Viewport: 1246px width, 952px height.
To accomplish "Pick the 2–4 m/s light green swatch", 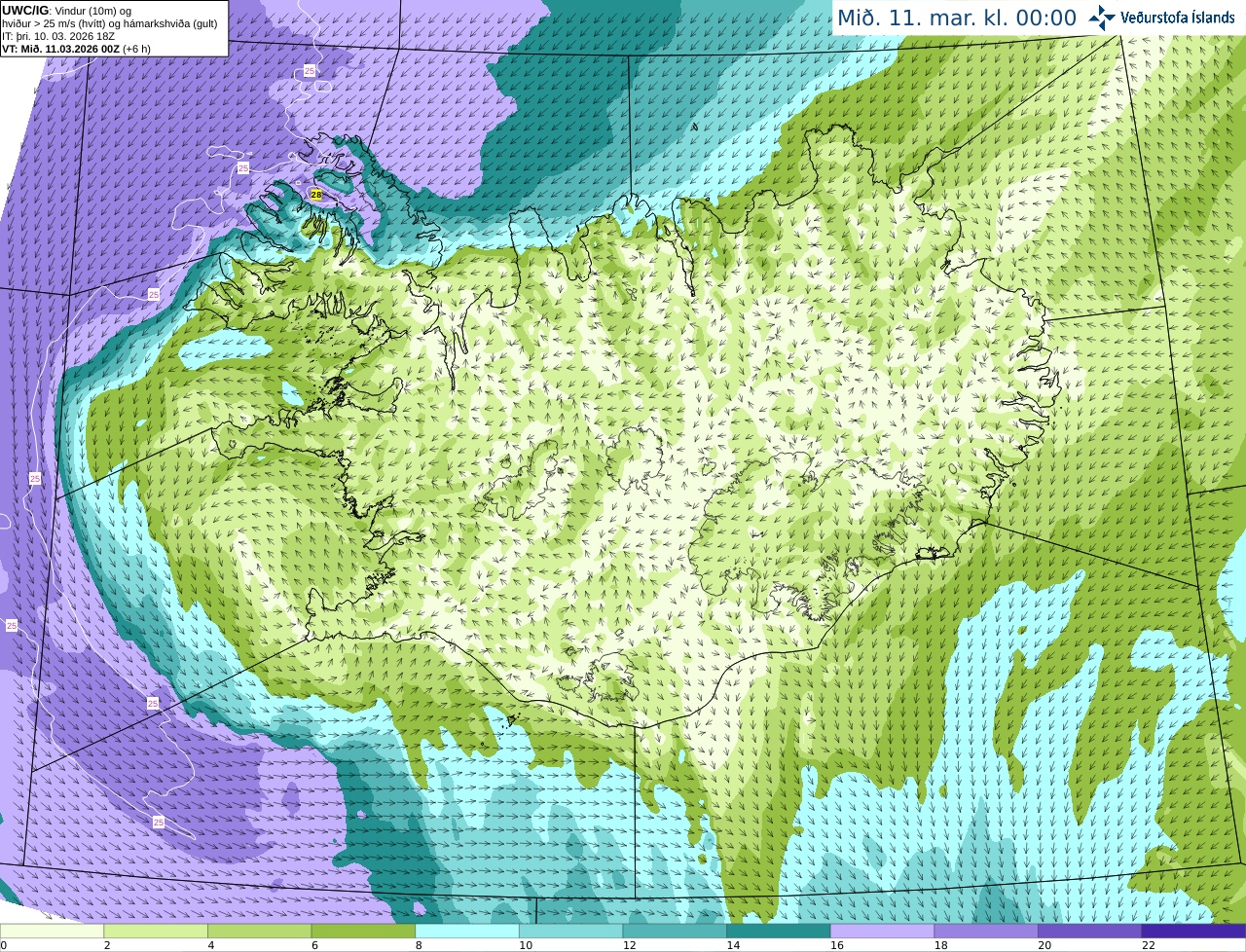I will 156,931.
